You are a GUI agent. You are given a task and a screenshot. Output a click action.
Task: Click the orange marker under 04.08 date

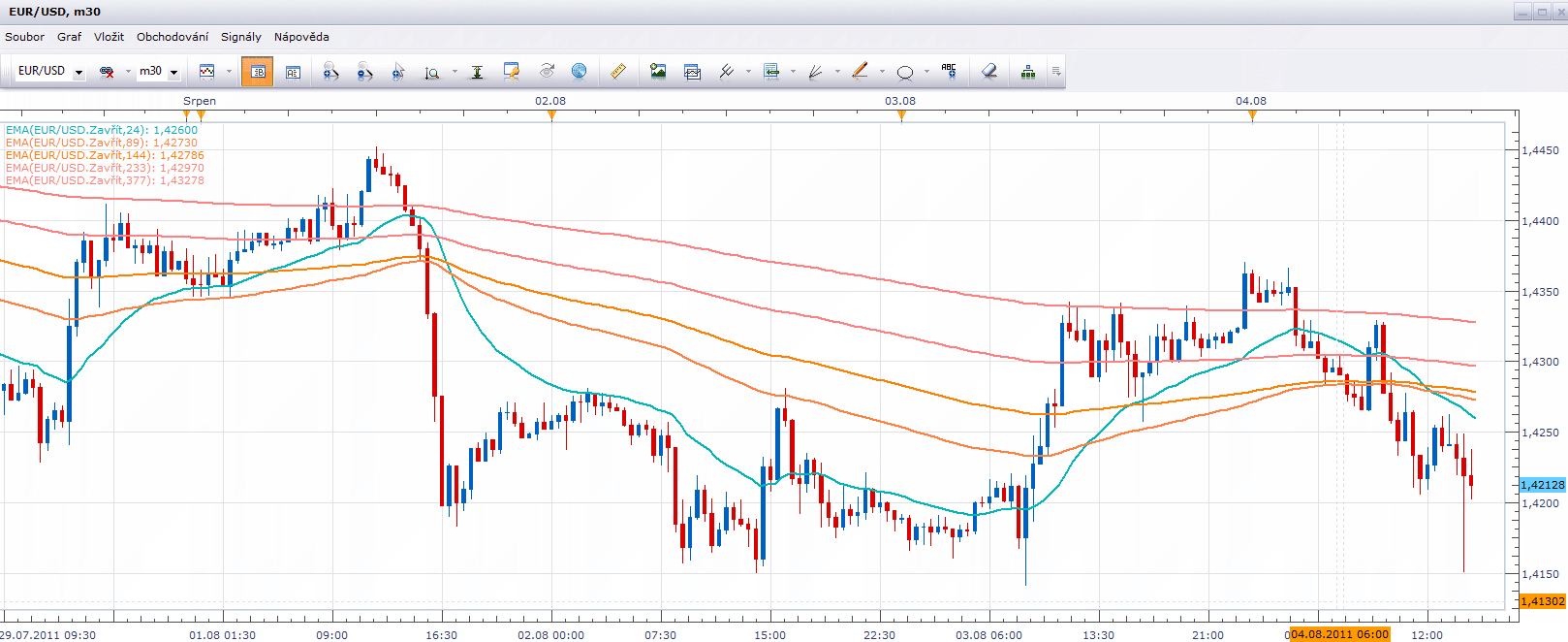click(x=1252, y=115)
